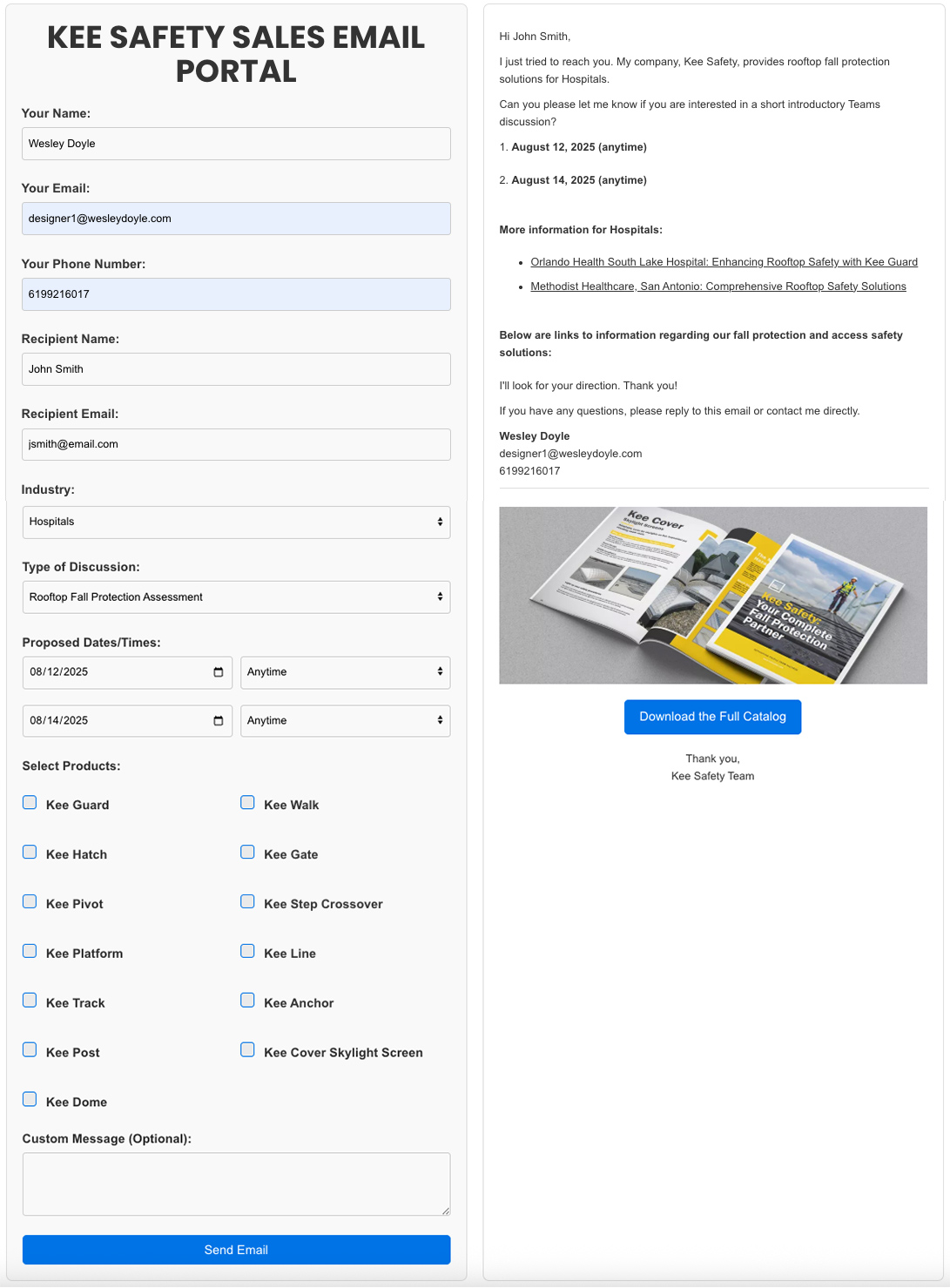Click Download the Full Catalog button
This screenshot has height=1288, width=950.
[x=712, y=717]
